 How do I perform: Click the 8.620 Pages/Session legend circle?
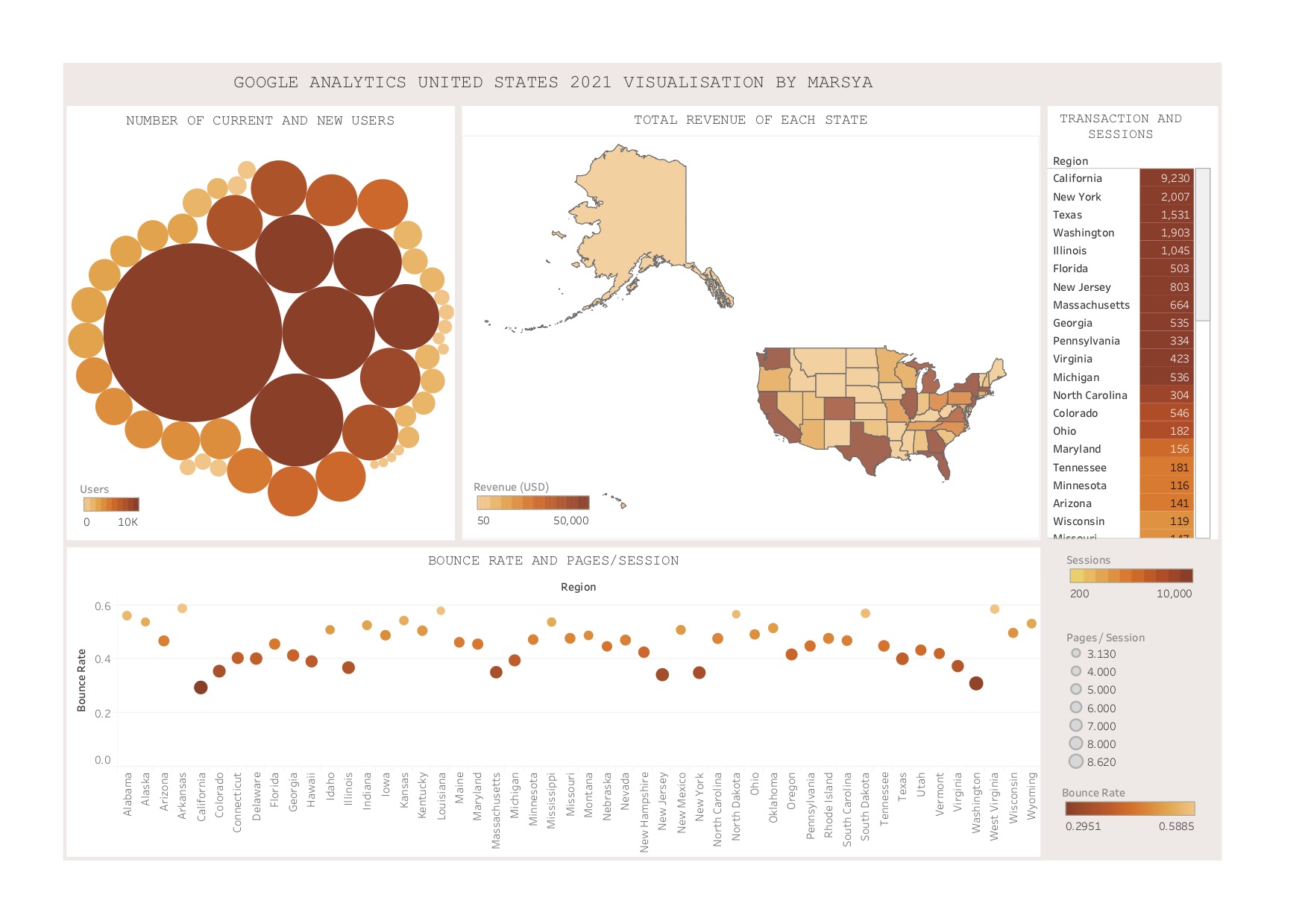[1076, 761]
